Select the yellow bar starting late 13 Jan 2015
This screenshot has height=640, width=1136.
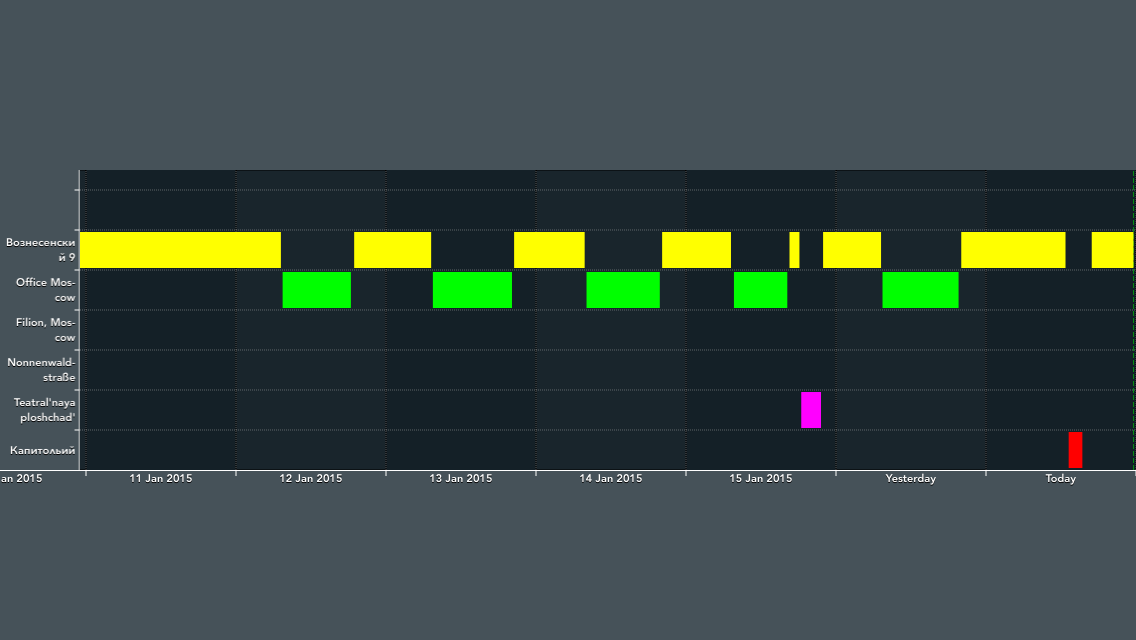[549, 250]
